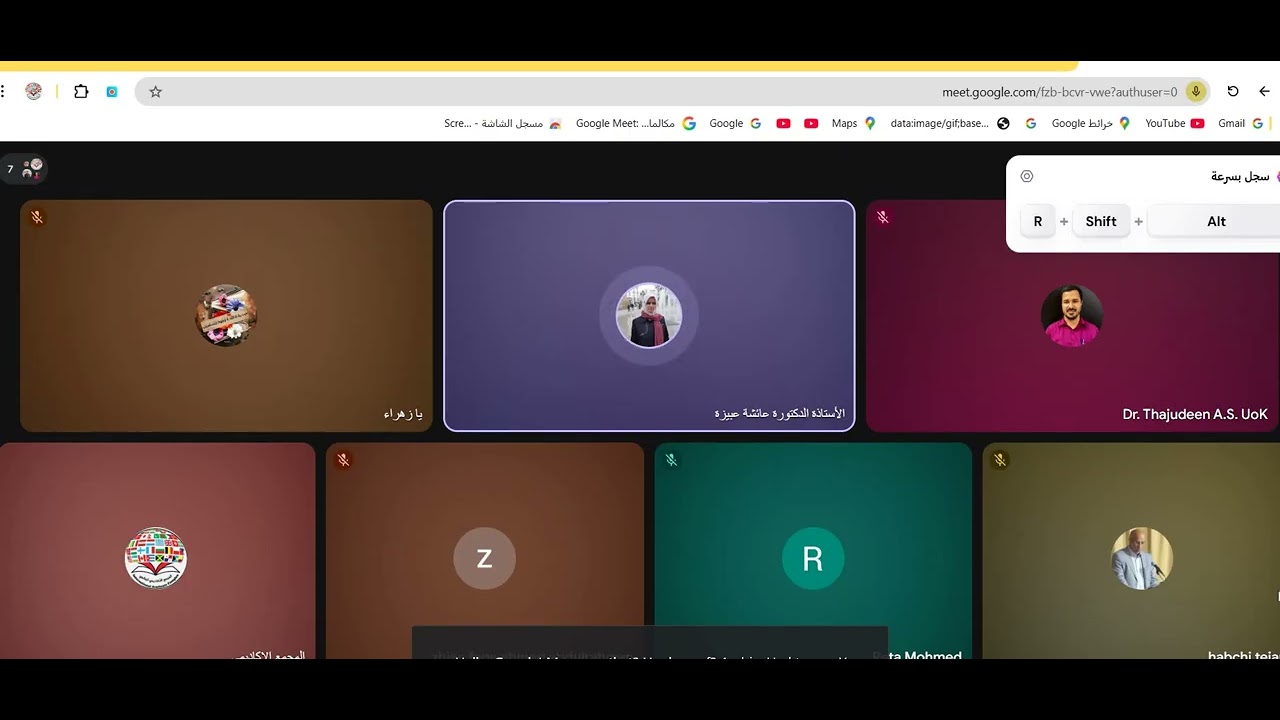Click muted mic icon on يا زهراء tile
Screen dimensions: 1280x720
tap(37, 217)
